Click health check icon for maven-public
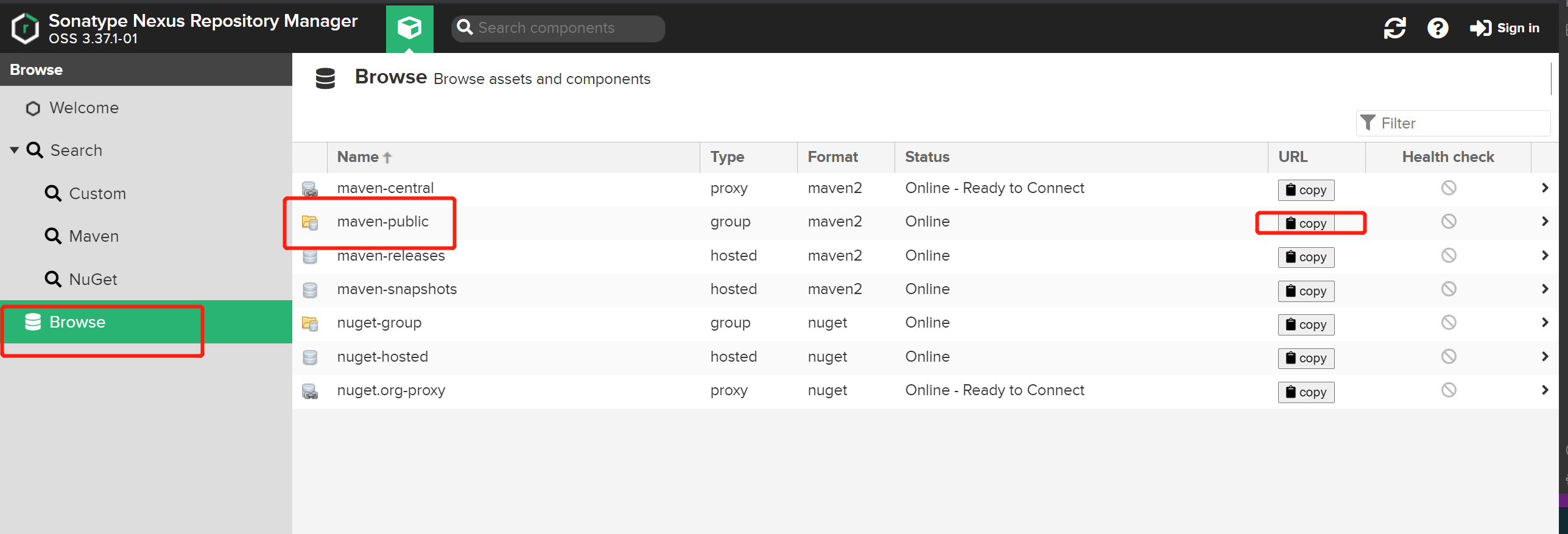 coord(1449,221)
